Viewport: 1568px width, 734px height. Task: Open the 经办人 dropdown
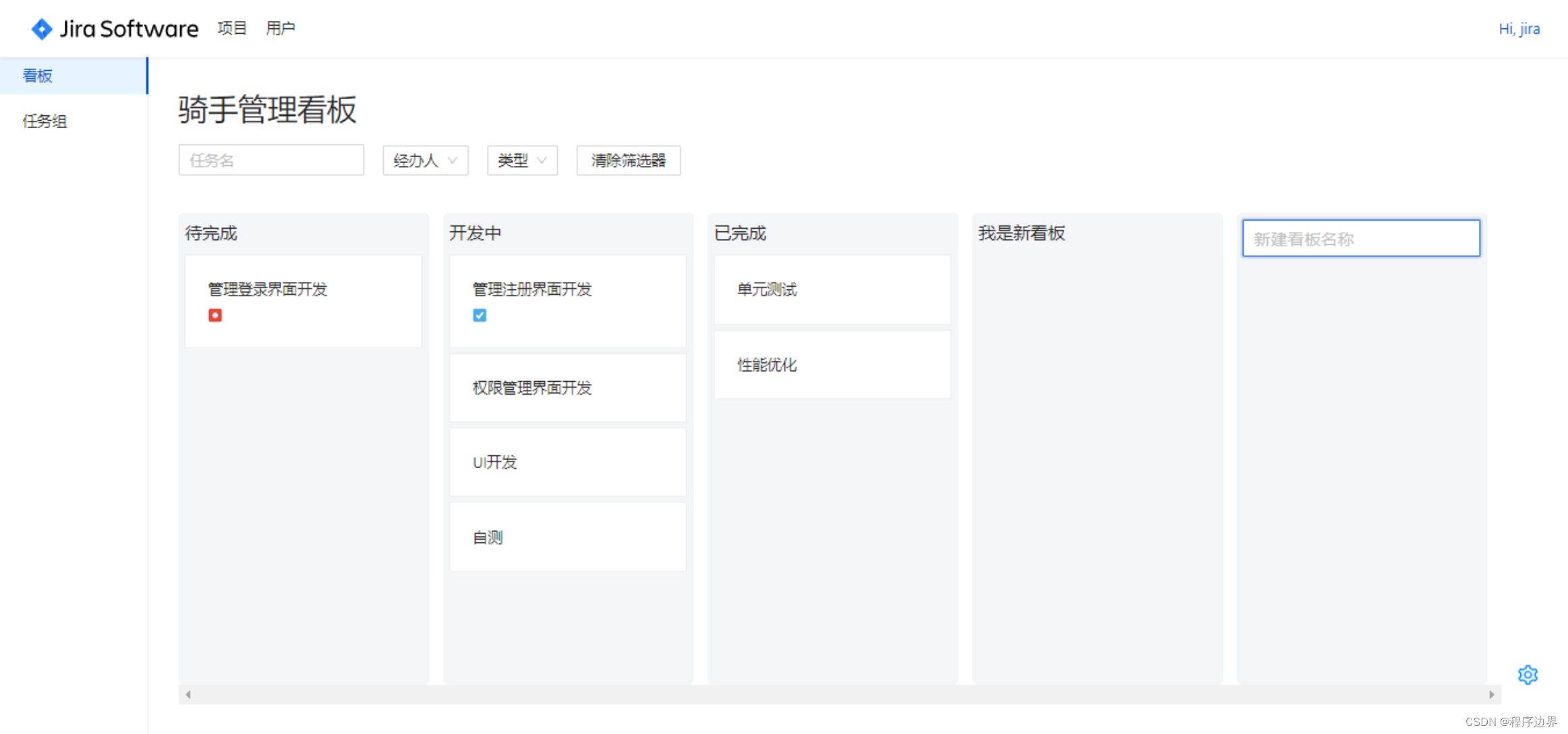pyautogui.click(x=426, y=161)
